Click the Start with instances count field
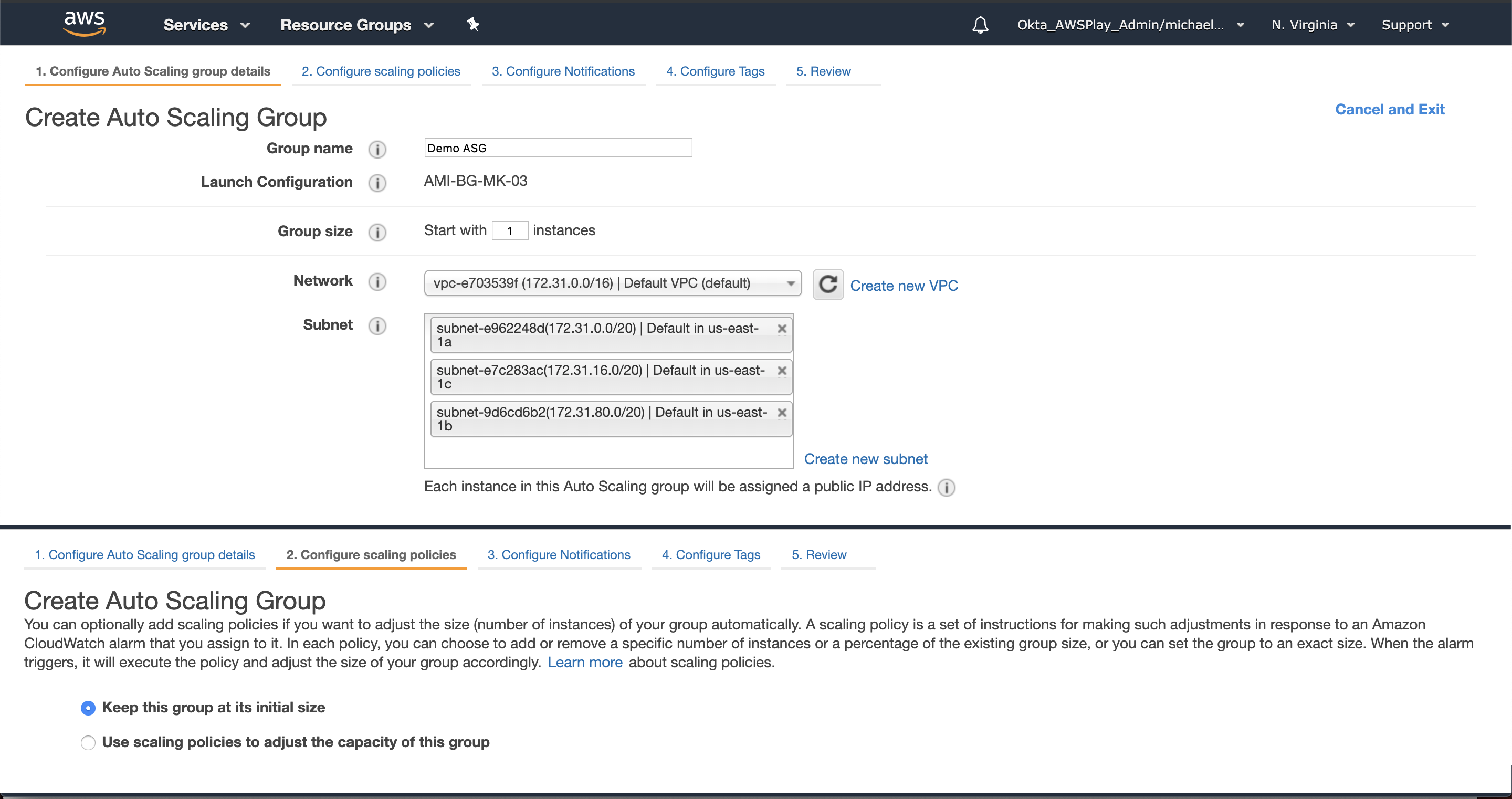The width and height of the screenshot is (1512, 799). tap(509, 230)
